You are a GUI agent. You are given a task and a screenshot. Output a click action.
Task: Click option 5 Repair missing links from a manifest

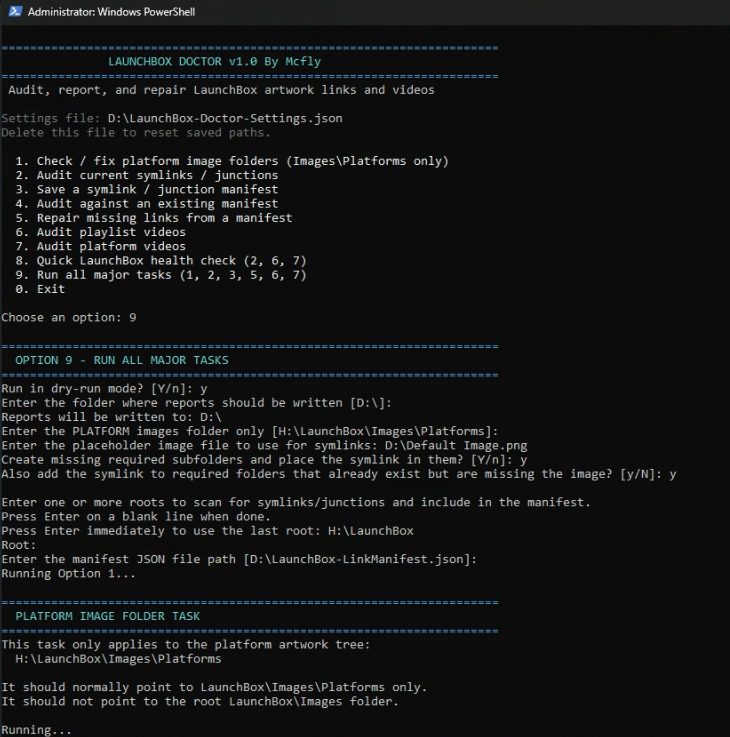[x=154, y=218]
